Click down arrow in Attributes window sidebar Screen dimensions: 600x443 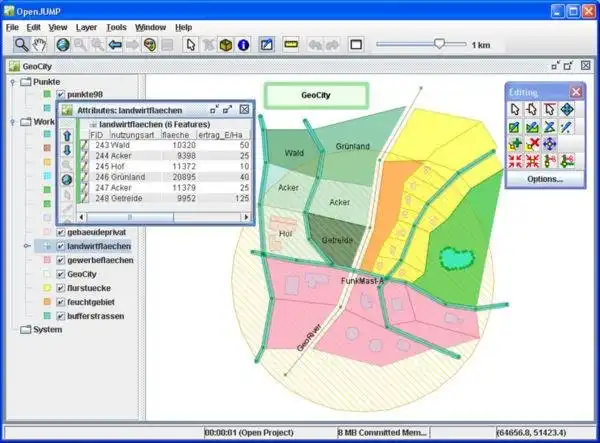pyautogui.click(x=67, y=150)
